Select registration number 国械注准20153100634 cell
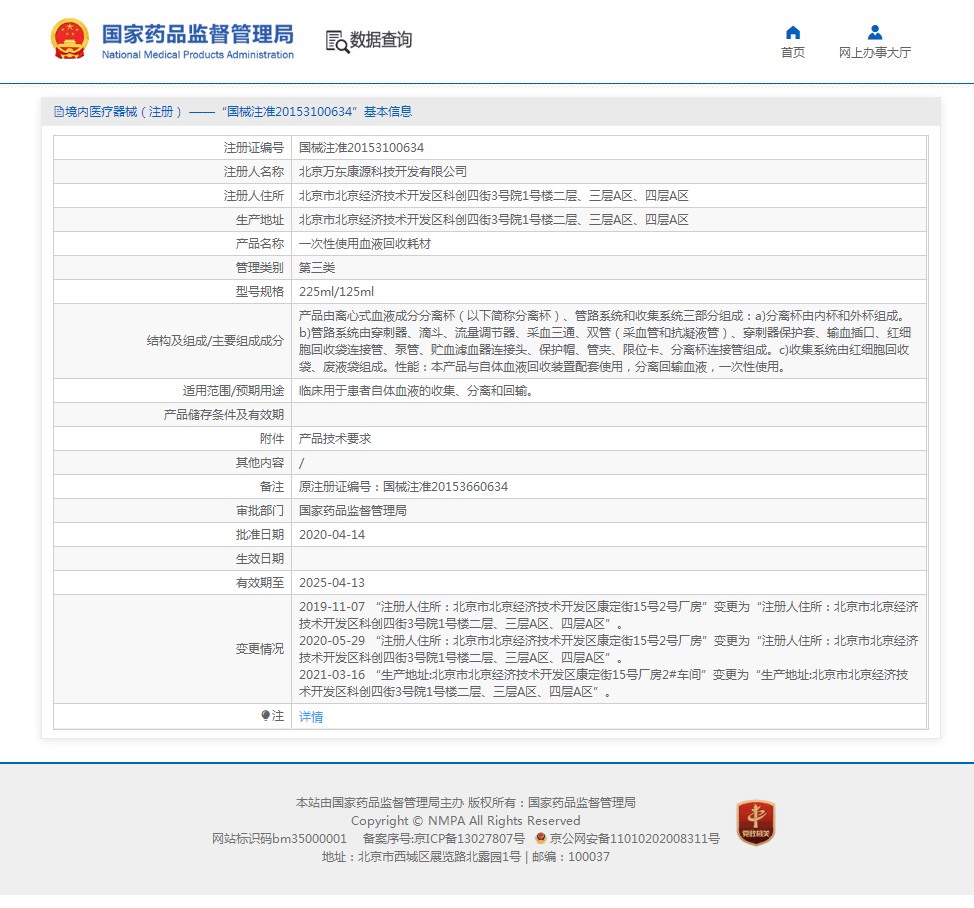Screen dimensions: 974x908 pos(361,148)
